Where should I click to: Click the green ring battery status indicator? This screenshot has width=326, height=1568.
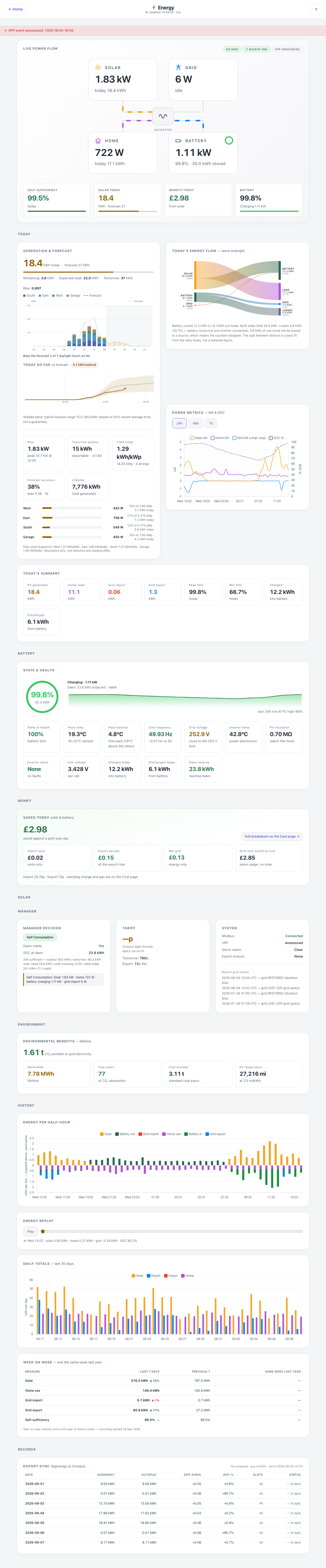[229, 141]
